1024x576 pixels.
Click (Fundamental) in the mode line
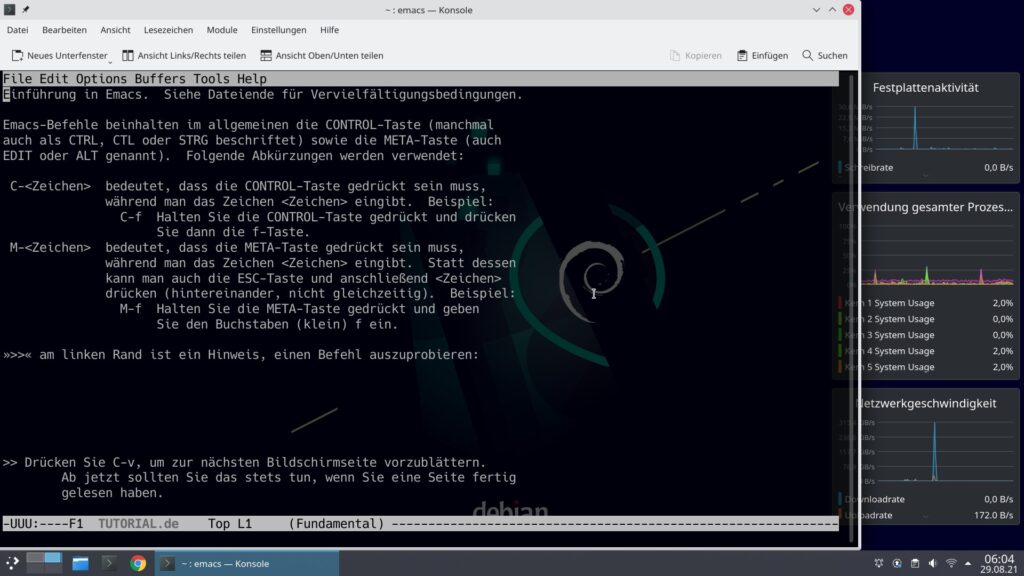click(x=336, y=524)
